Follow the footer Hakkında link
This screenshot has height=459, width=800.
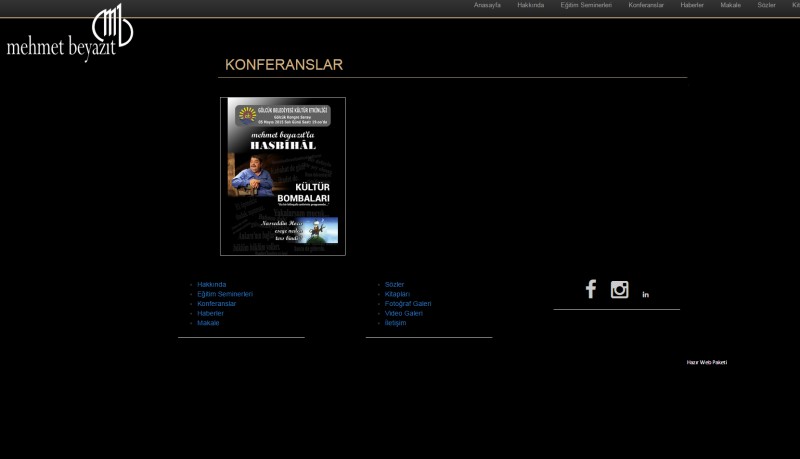pos(212,285)
